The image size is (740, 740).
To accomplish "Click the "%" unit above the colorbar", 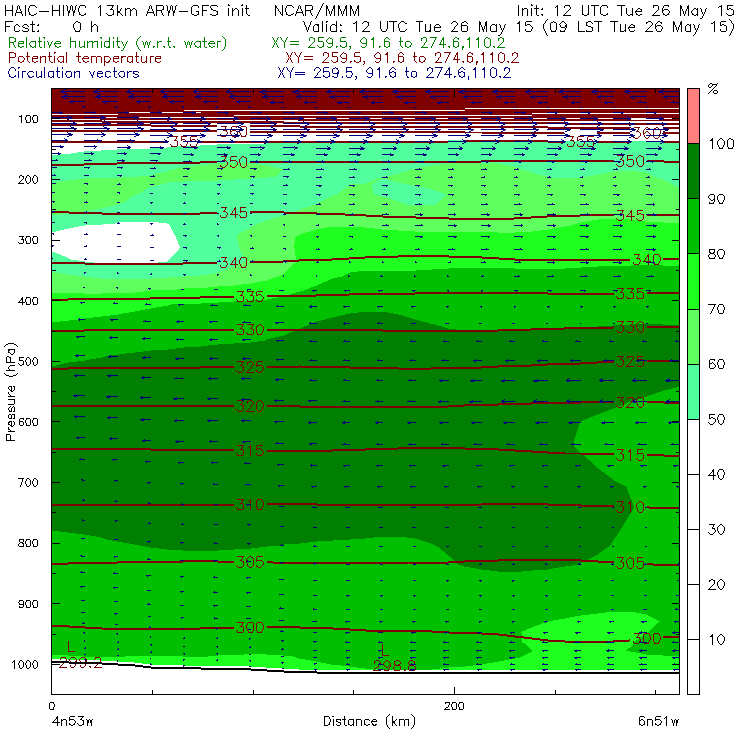I will pyautogui.click(x=713, y=88).
